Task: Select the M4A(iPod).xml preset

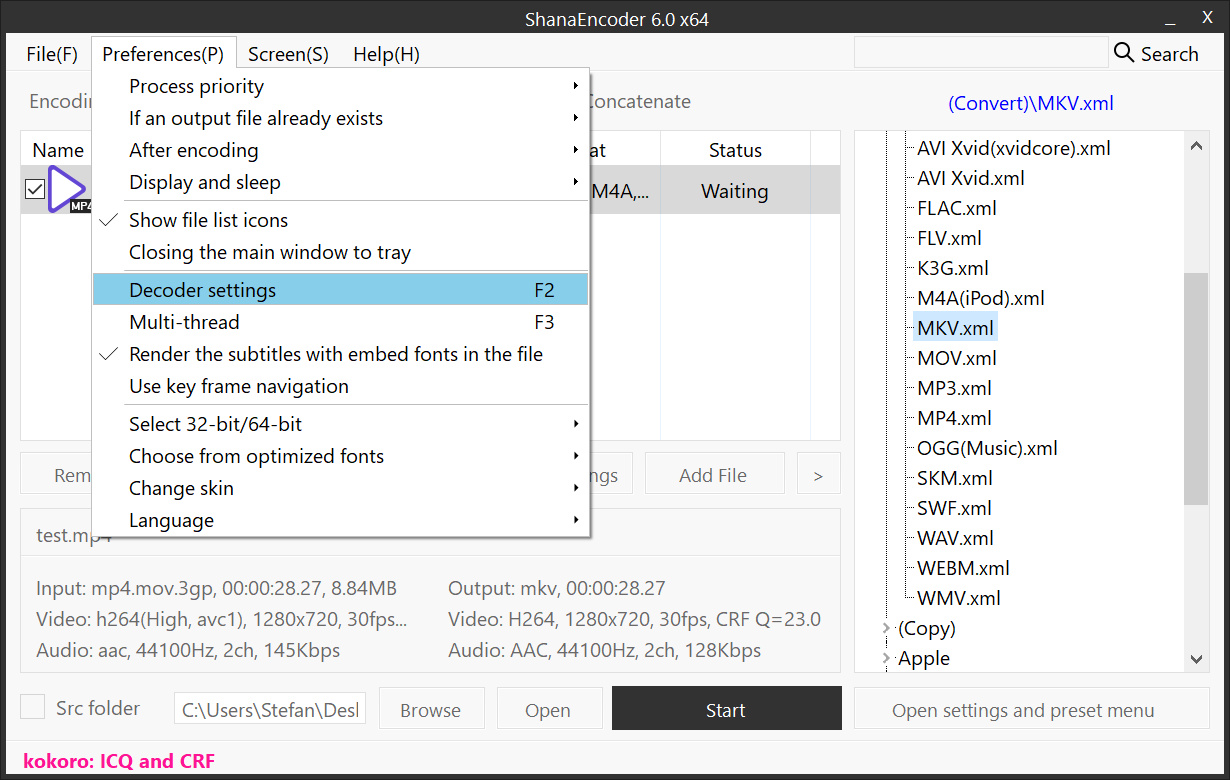Action: (x=981, y=298)
